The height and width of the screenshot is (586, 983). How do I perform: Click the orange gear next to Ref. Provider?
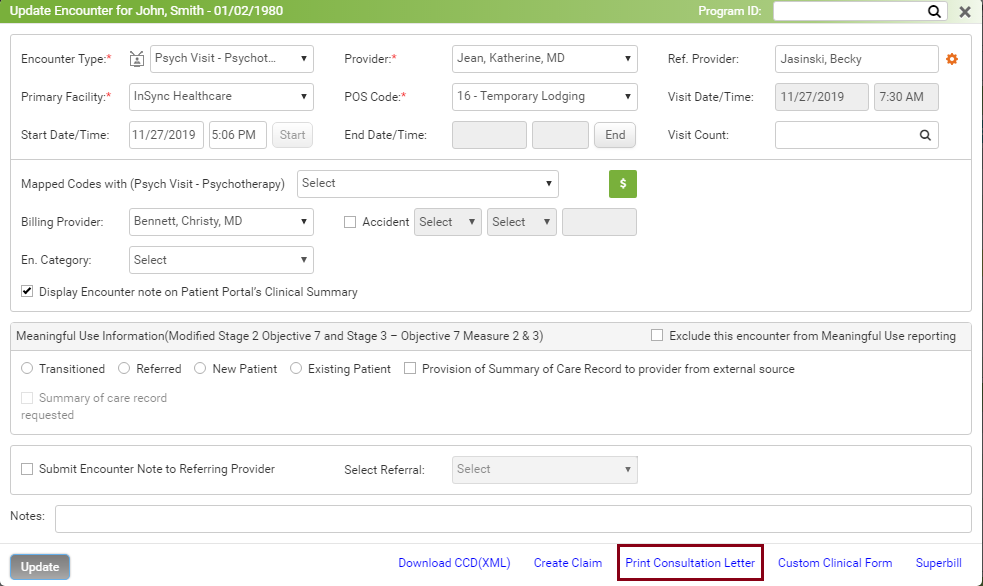tap(952, 59)
